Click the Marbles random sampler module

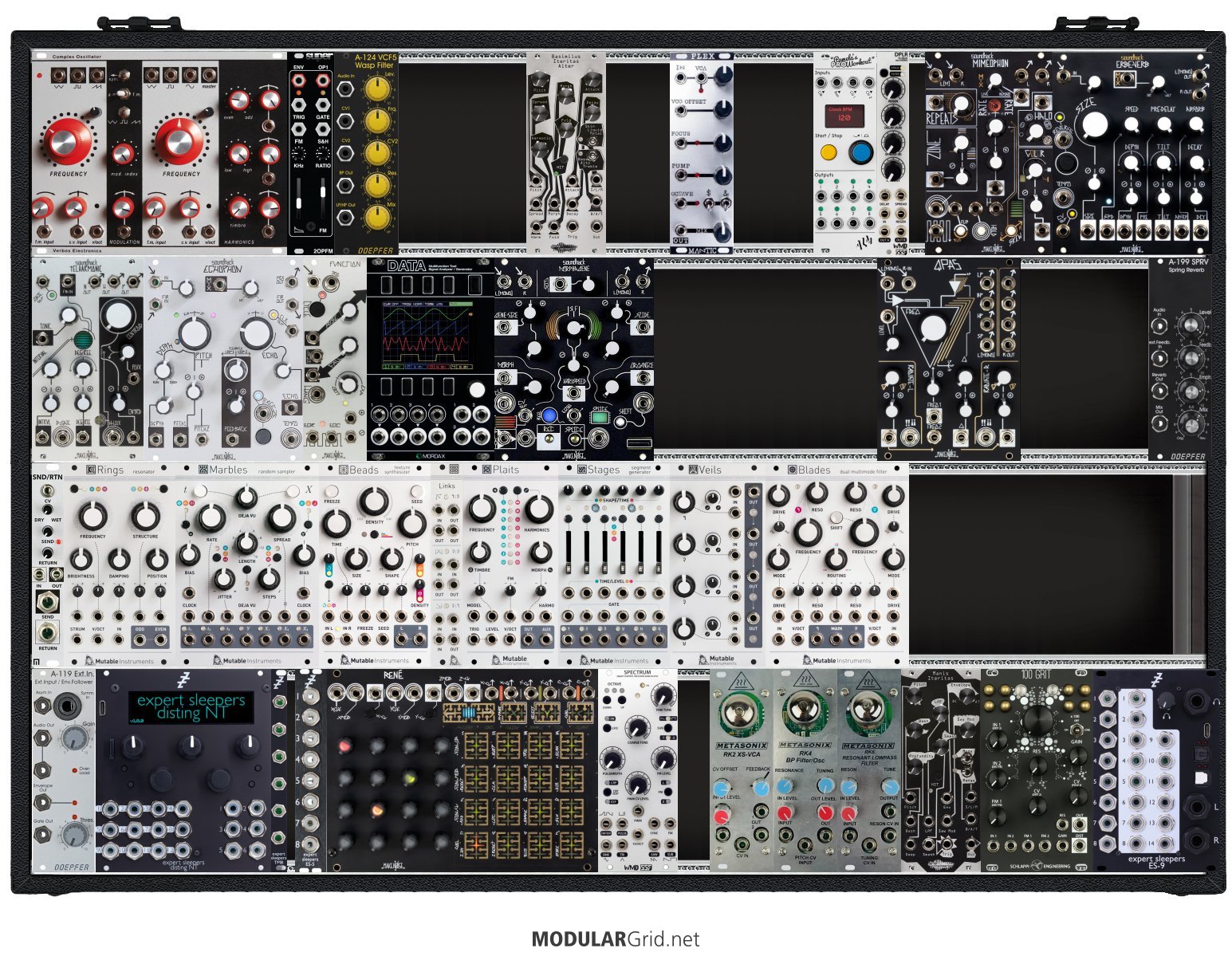tap(247, 565)
